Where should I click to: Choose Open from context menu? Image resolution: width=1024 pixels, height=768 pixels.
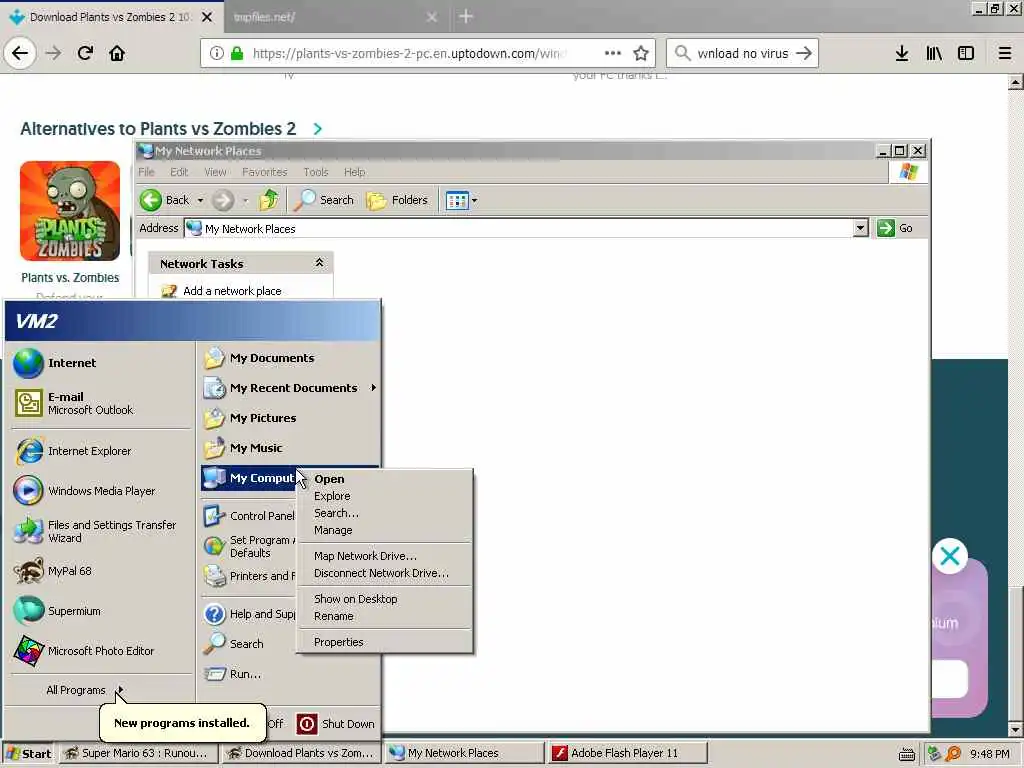click(385, 479)
